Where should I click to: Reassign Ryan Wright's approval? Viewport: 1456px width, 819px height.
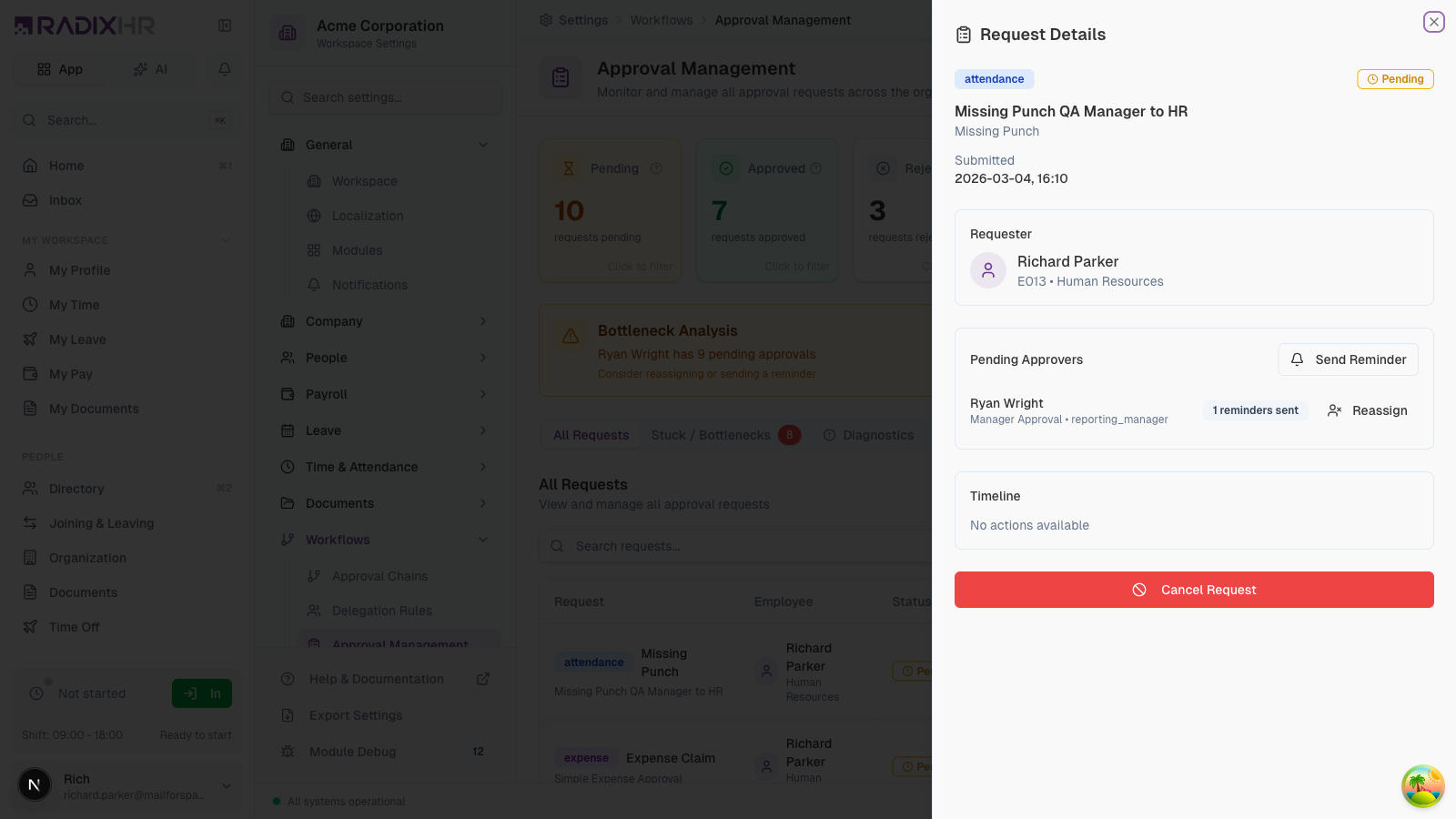click(1367, 410)
